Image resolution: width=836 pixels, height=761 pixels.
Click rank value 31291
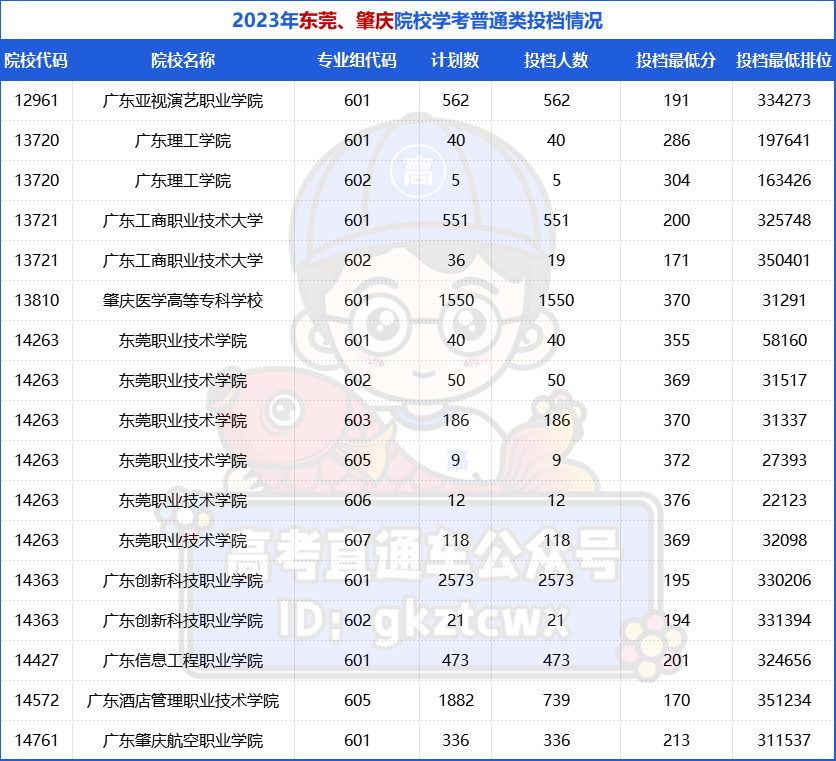[x=784, y=300]
